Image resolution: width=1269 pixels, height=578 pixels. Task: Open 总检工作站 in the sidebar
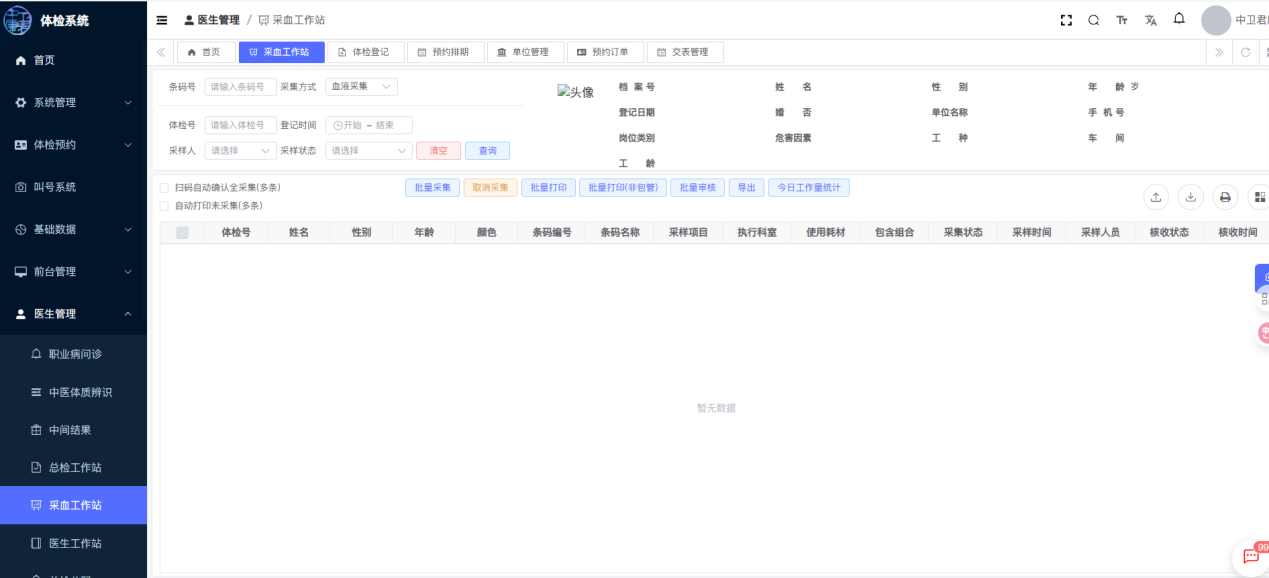click(75, 468)
